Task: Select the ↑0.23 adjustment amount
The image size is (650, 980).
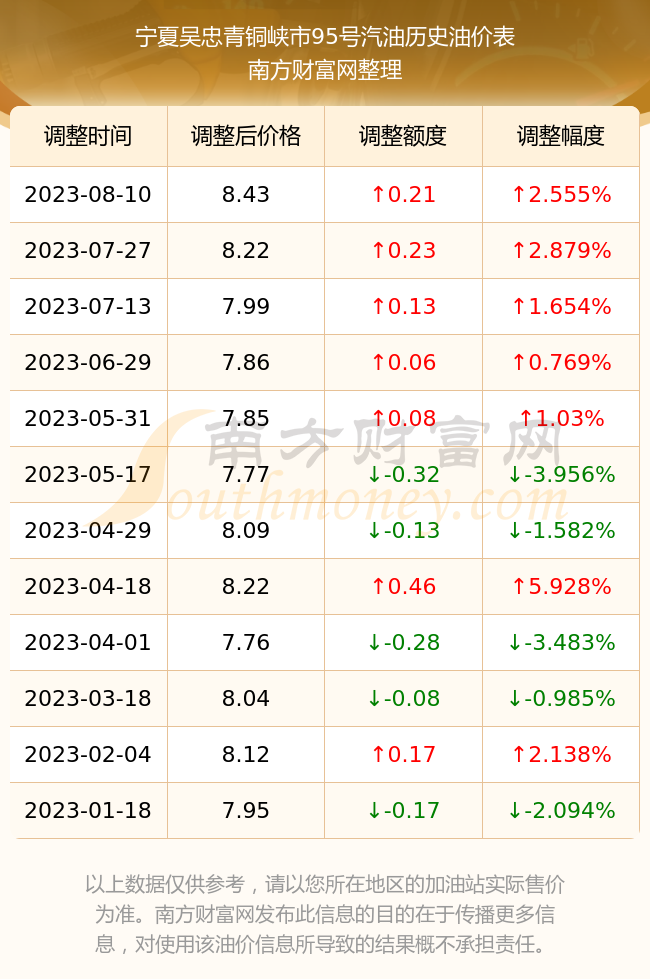Action: tap(403, 251)
